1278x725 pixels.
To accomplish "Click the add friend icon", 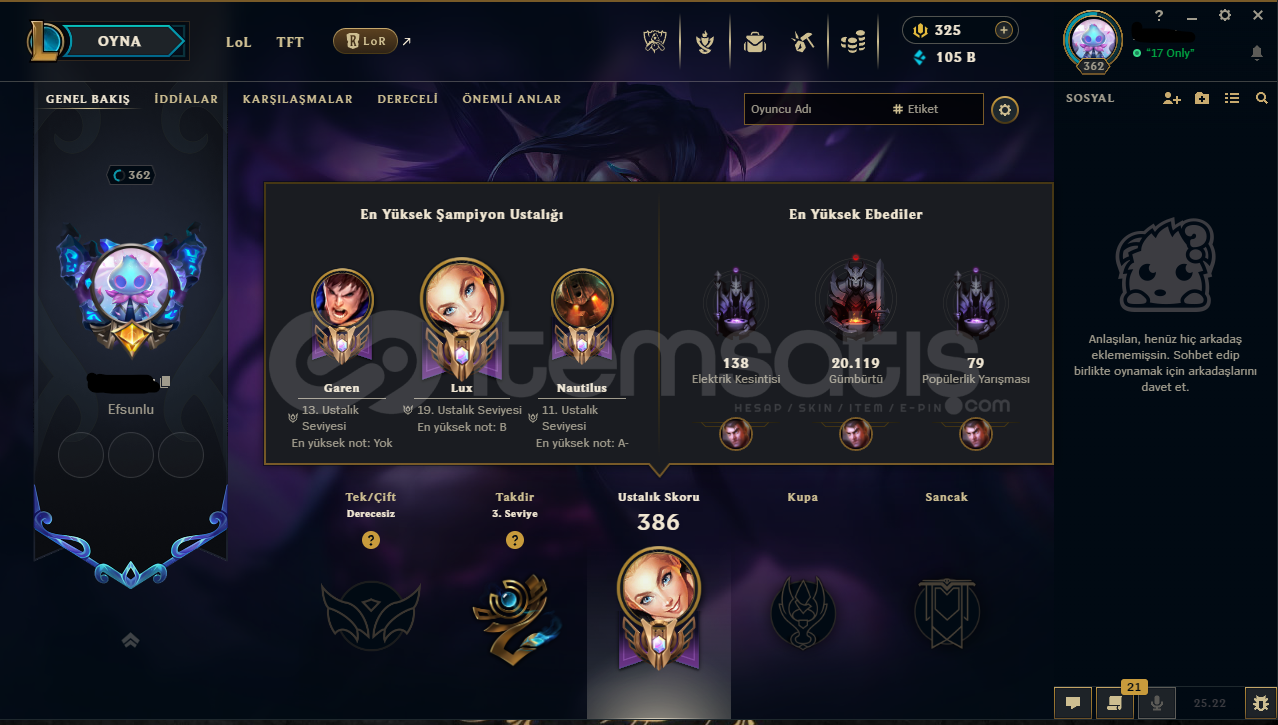I will [x=1172, y=98].
